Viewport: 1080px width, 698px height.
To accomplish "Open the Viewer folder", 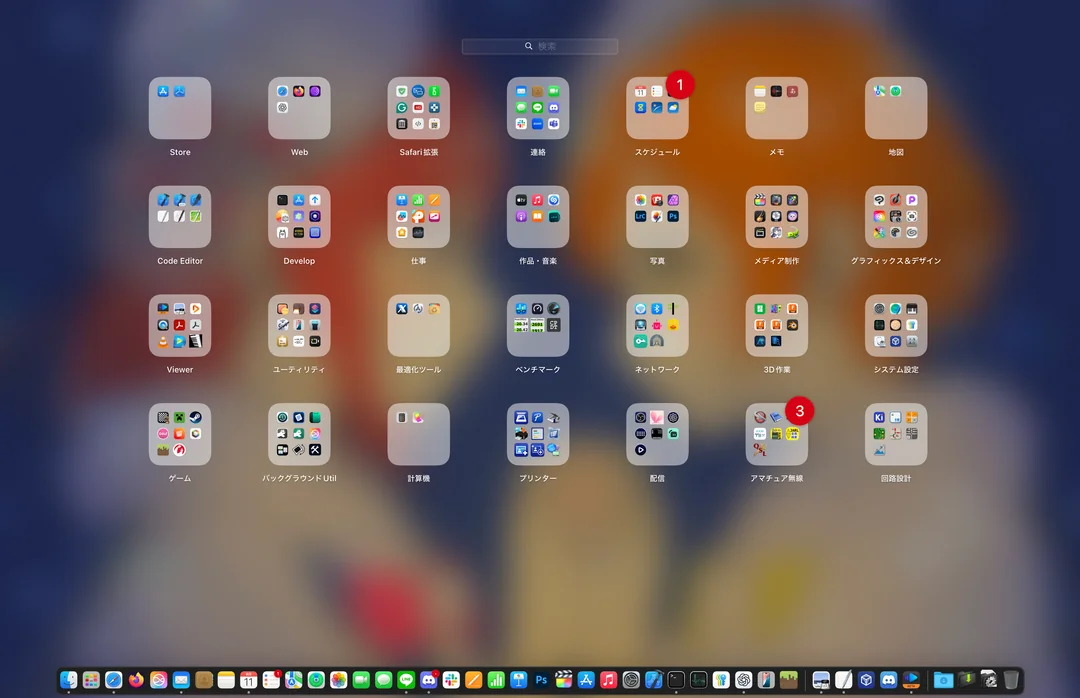I will [x=180, y=325].
